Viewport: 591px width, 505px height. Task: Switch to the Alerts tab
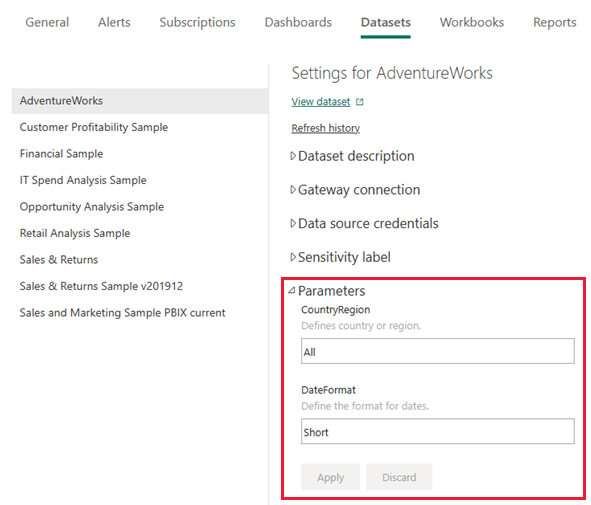(x=114, y=23)
